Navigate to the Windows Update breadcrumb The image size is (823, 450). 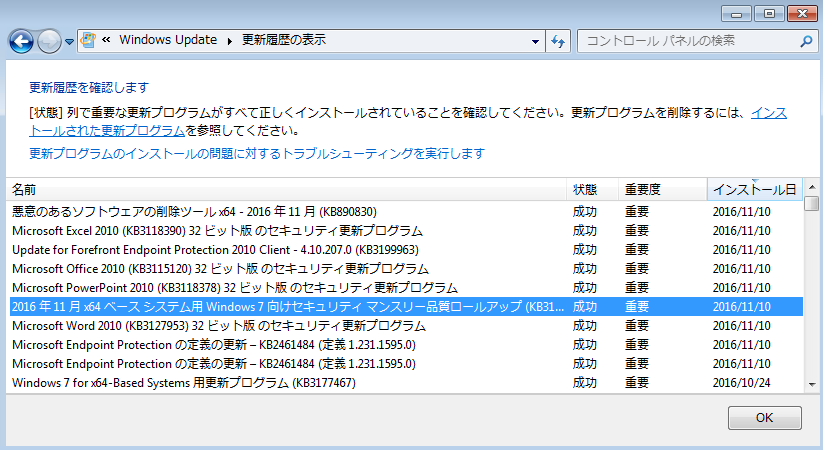click(168, 40)
